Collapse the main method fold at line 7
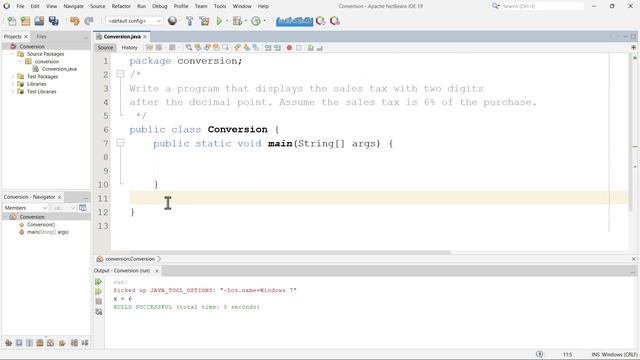 coord(120,143)
